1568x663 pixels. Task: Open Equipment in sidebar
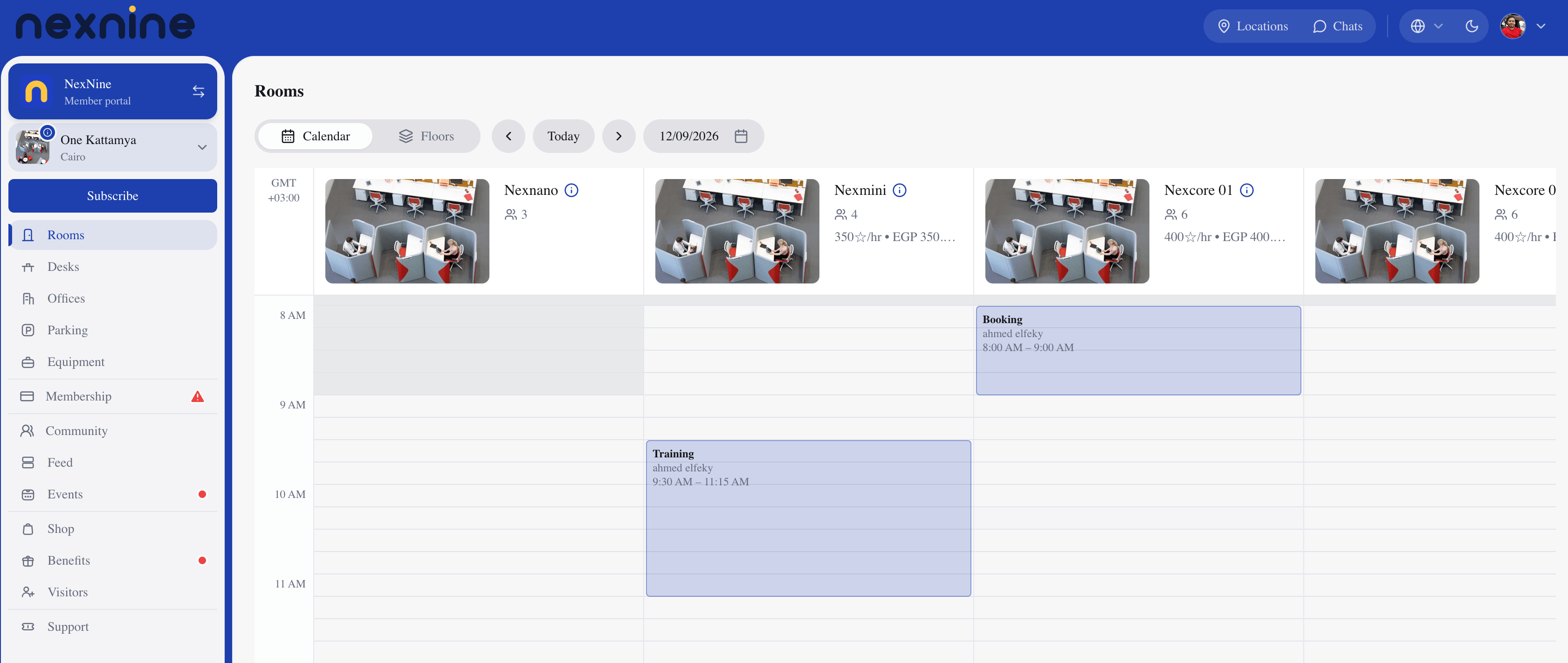pos(113,362)
